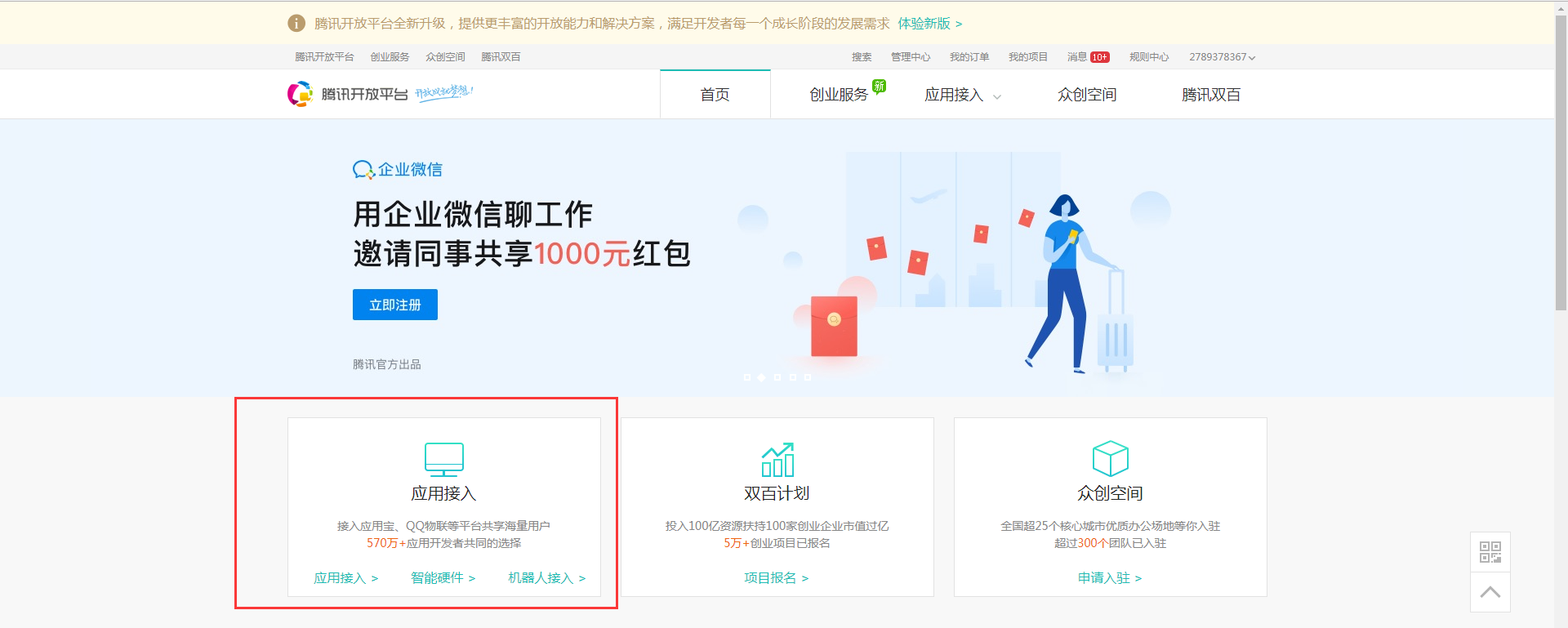Click the info icon in the upgrade notice
1568x628 pixels.
(296, 24)
